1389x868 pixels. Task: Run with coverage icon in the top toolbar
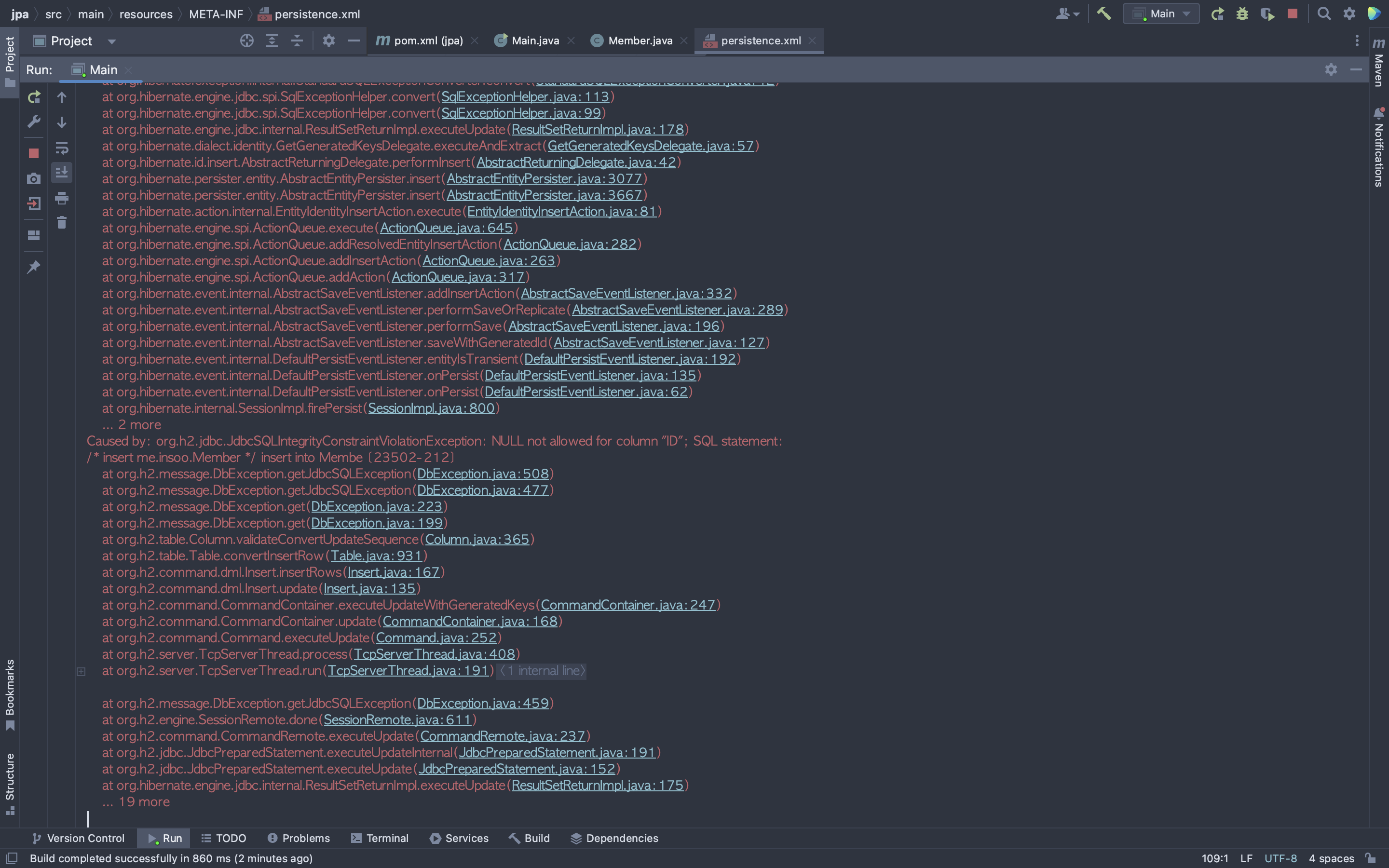1267,14
